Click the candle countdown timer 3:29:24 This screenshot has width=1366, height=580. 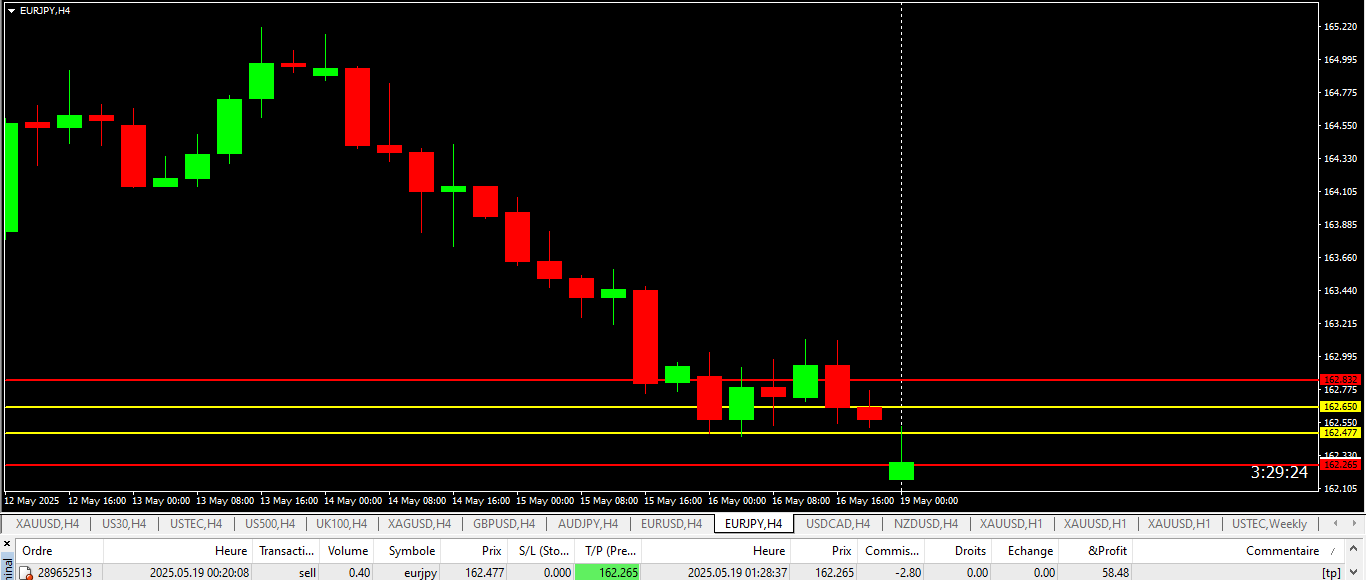pos(1279,472)
